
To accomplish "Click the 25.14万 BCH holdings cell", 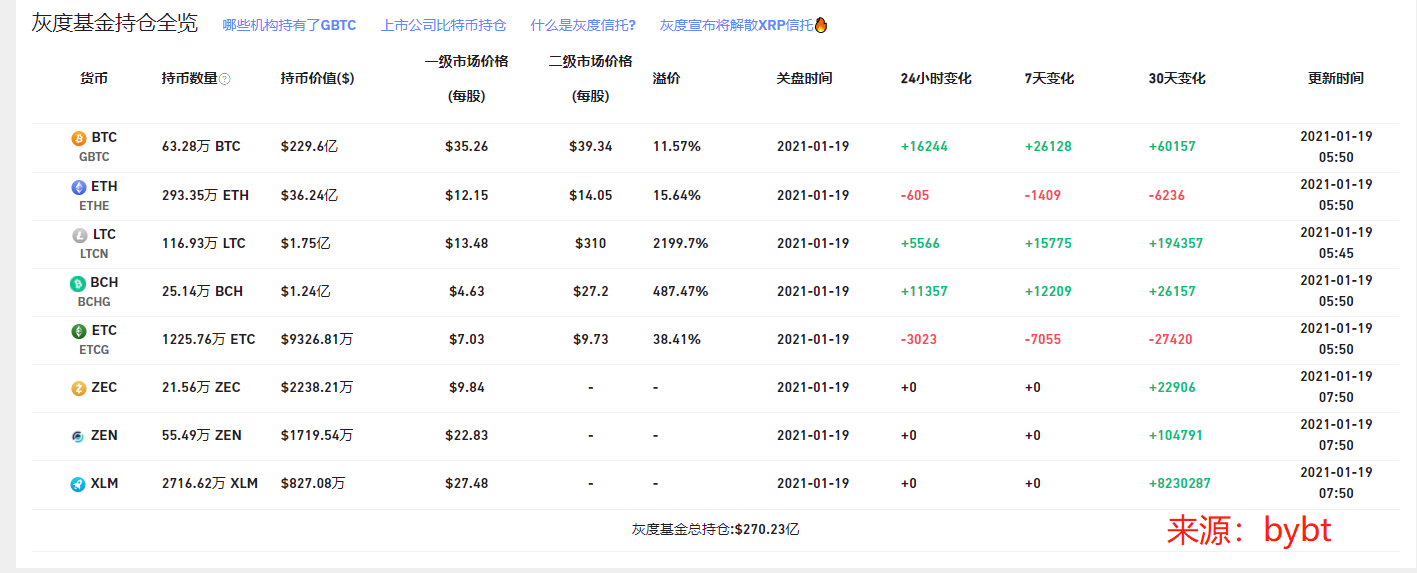I will [x=202, y=291].
